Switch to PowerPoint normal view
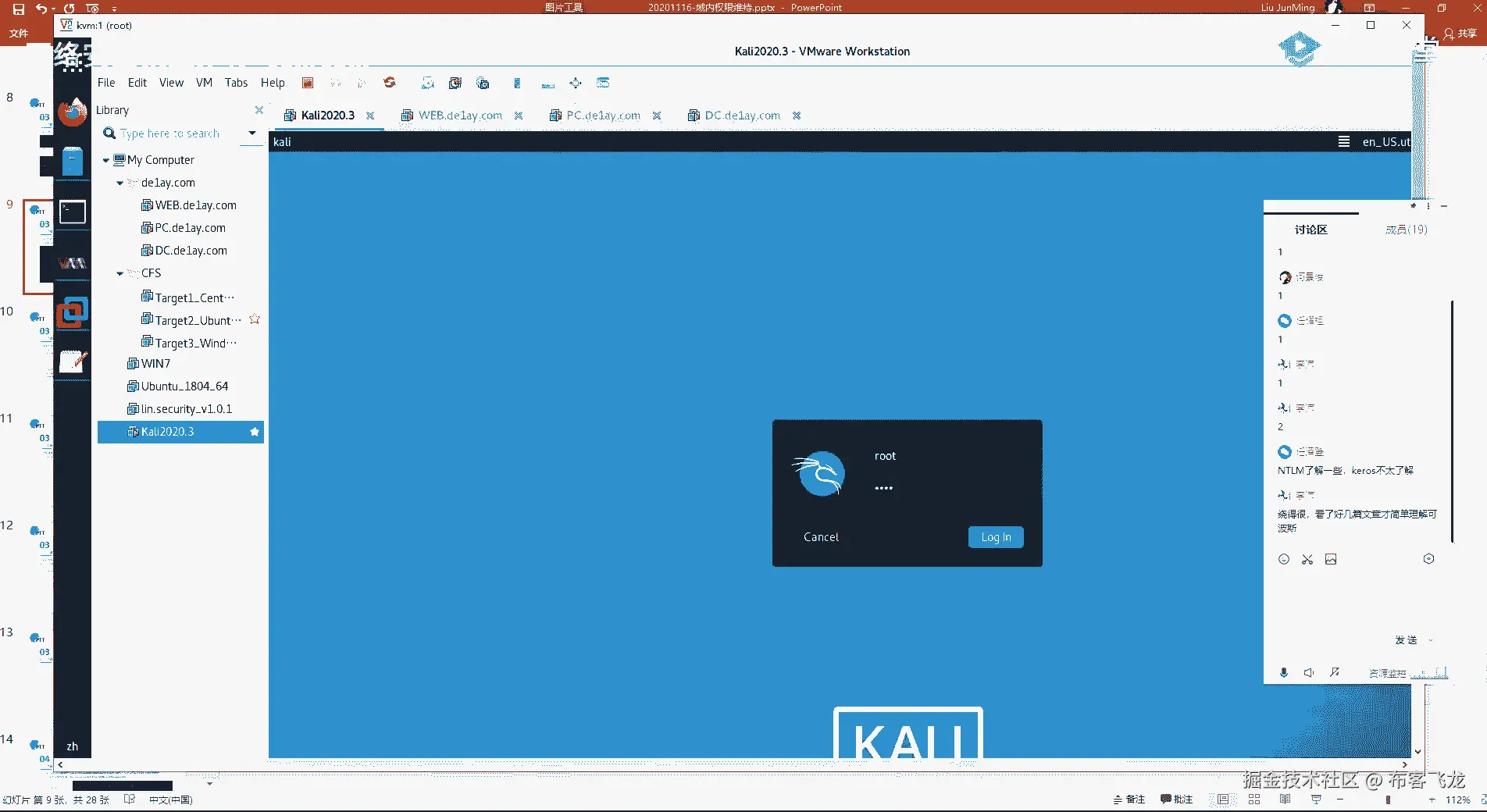 pyautogui.click(x=1223, y=800)
